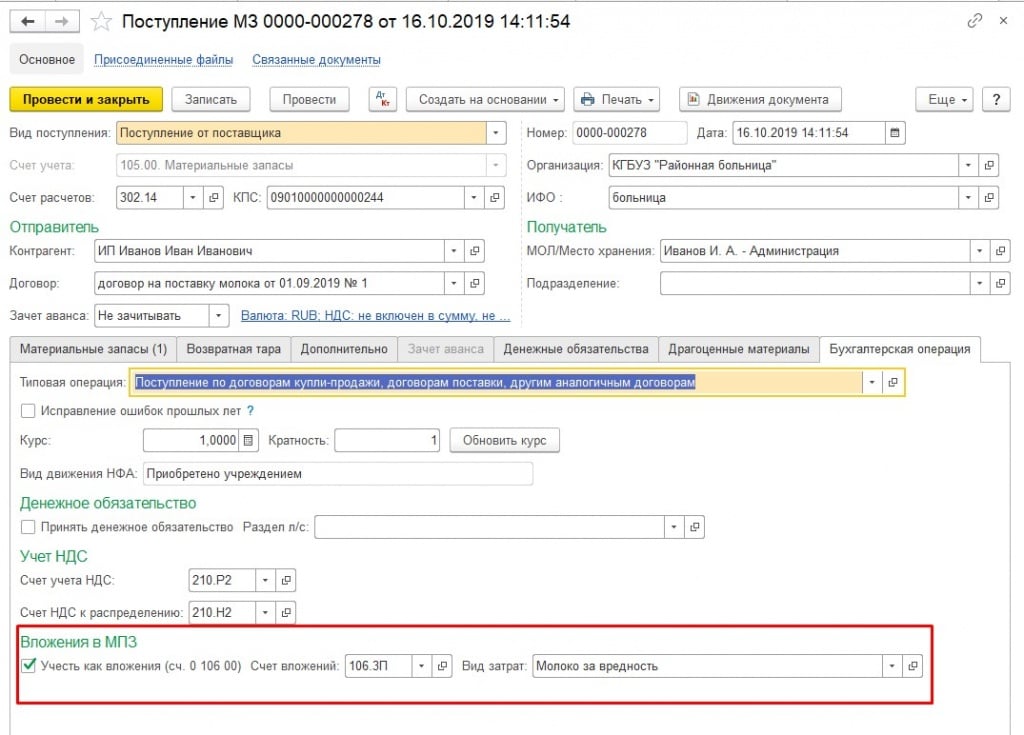Enable Исправление ошибок прошлых лет checkbox
Image resolution: width=1024 pixels, height=735 pixels.
29,410
